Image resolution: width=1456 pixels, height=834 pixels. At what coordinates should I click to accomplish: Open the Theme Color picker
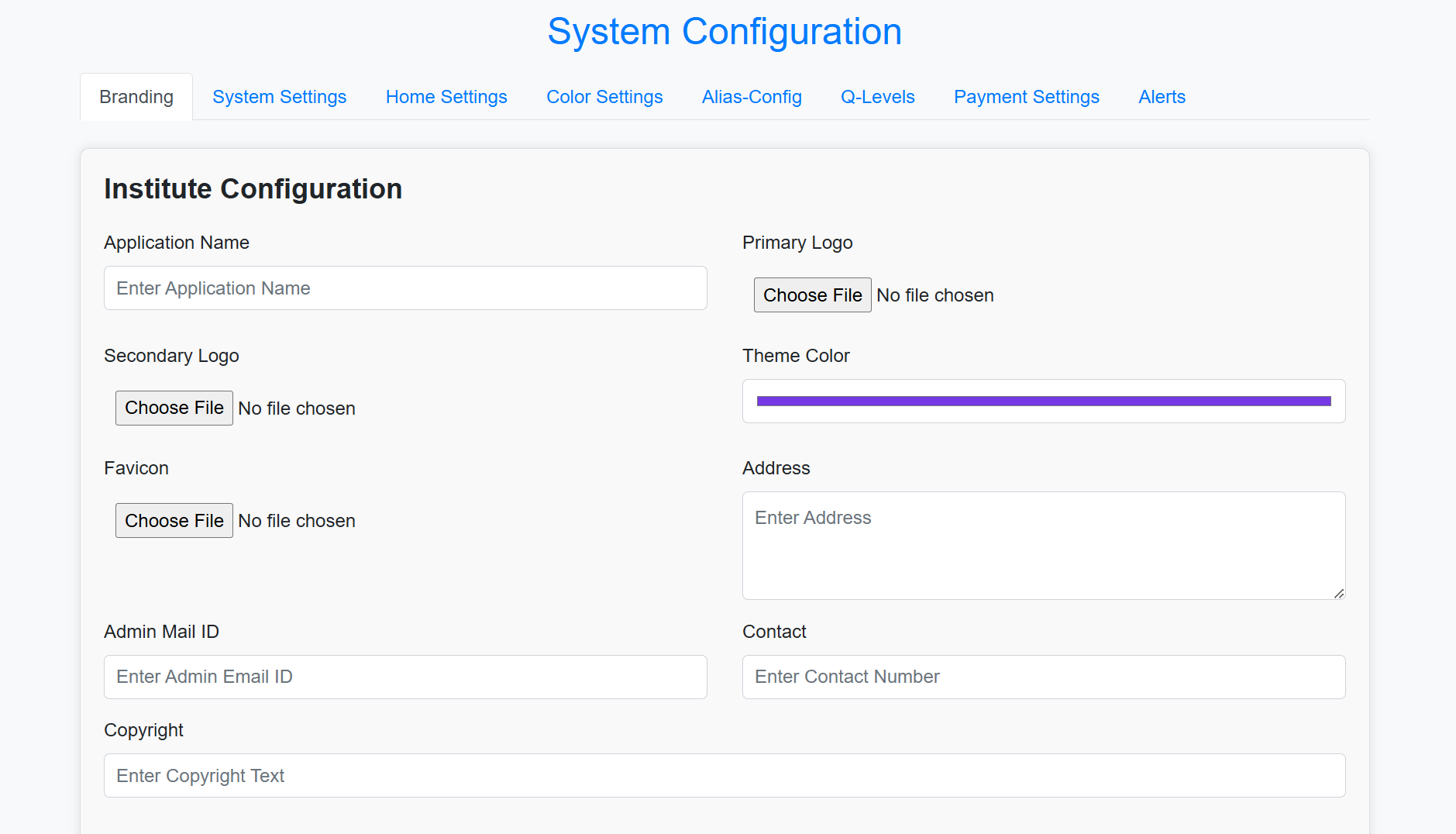click(x=1043, y=401)
